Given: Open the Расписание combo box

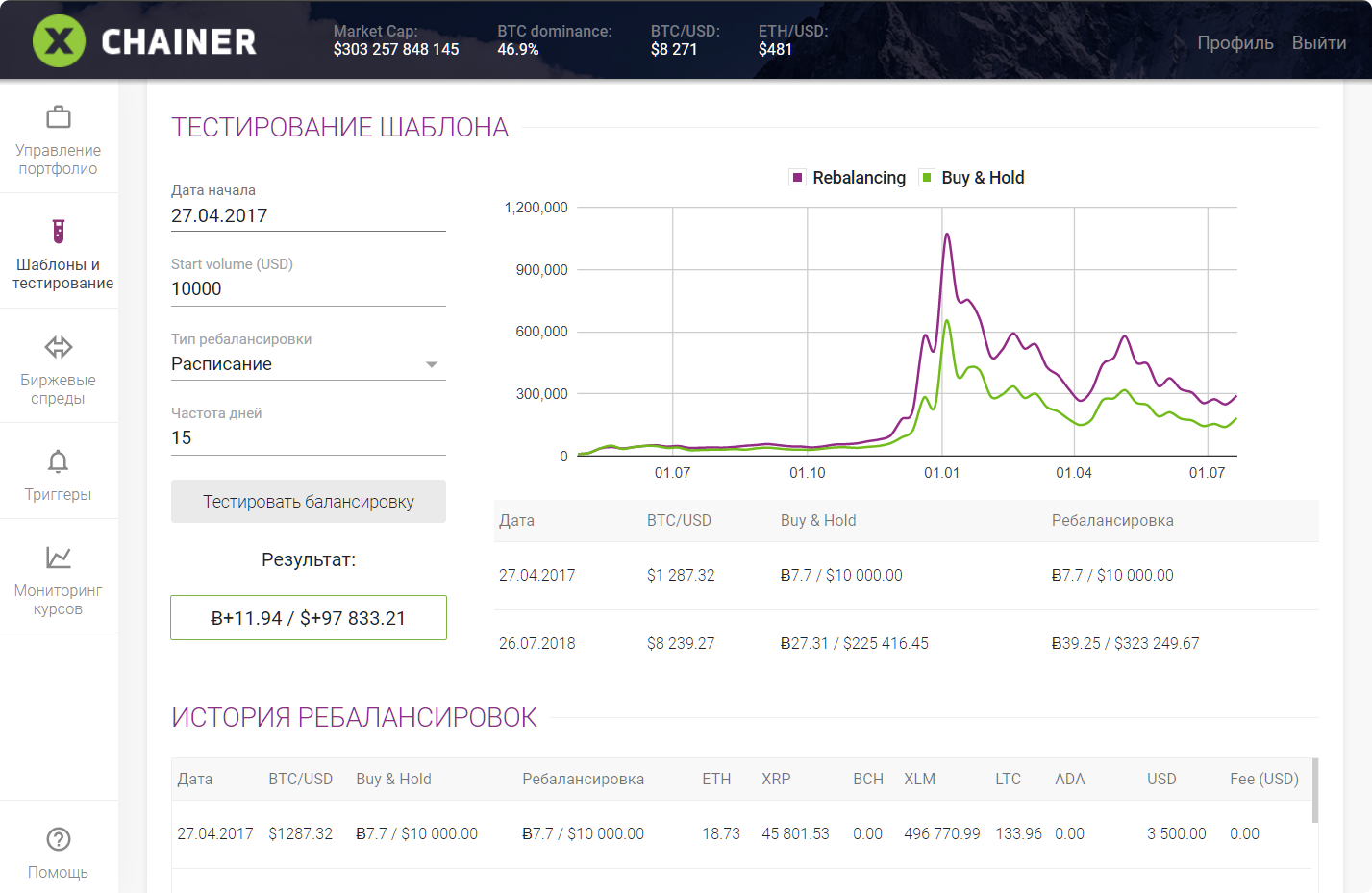Looking at the screenshot, I should tap(298, 364).
